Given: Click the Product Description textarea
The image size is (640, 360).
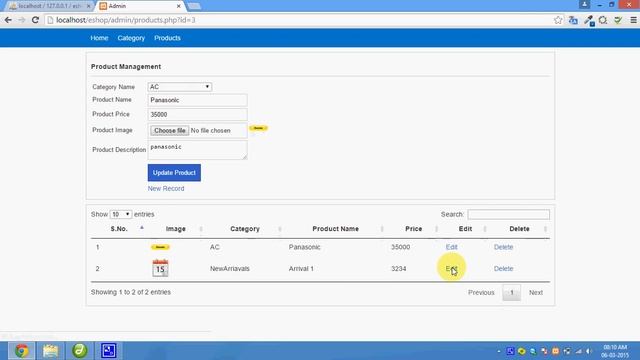Looking at the screenshot, I should [197, 149].
